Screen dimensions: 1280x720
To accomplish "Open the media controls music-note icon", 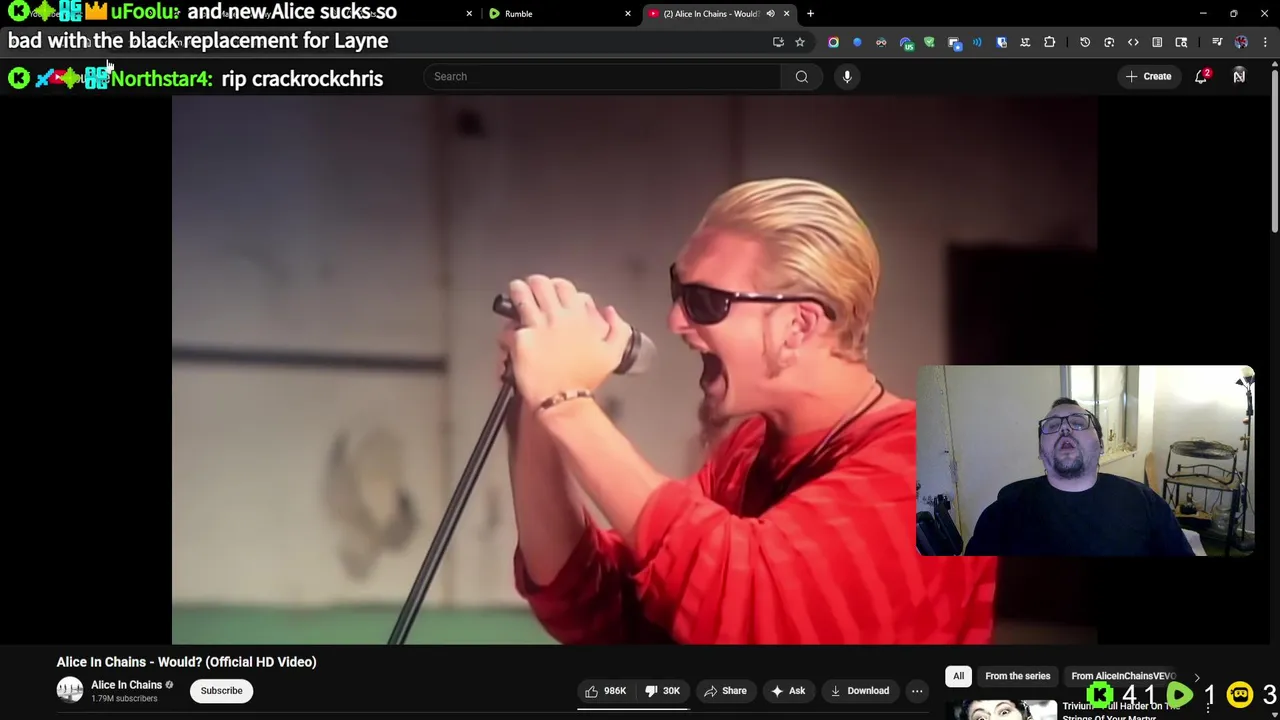I will (x=1217, y=42).
